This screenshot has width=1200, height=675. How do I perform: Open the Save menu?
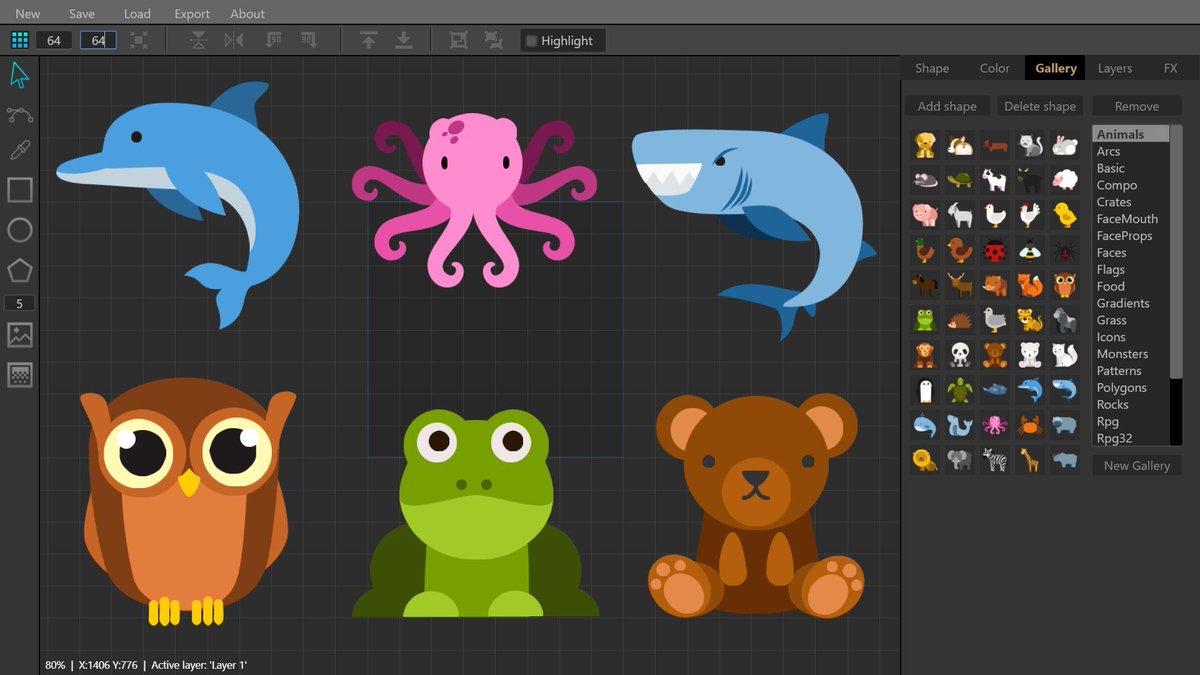[x=82, y=14]
